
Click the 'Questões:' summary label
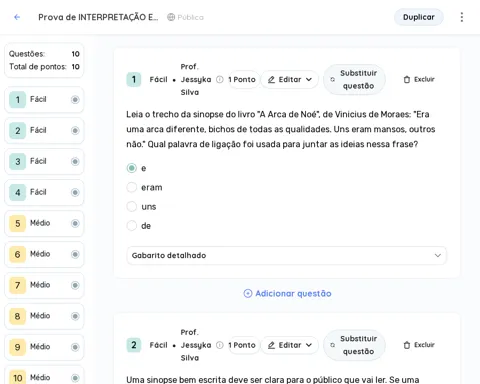pos(27,54)
